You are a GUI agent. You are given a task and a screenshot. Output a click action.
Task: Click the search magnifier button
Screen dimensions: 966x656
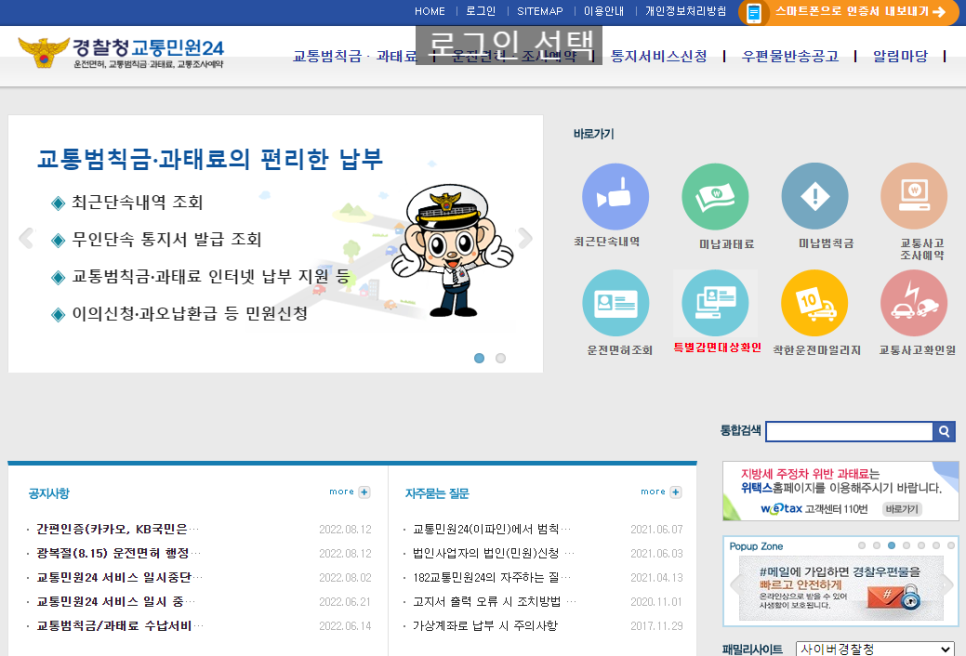click(944, 431)
